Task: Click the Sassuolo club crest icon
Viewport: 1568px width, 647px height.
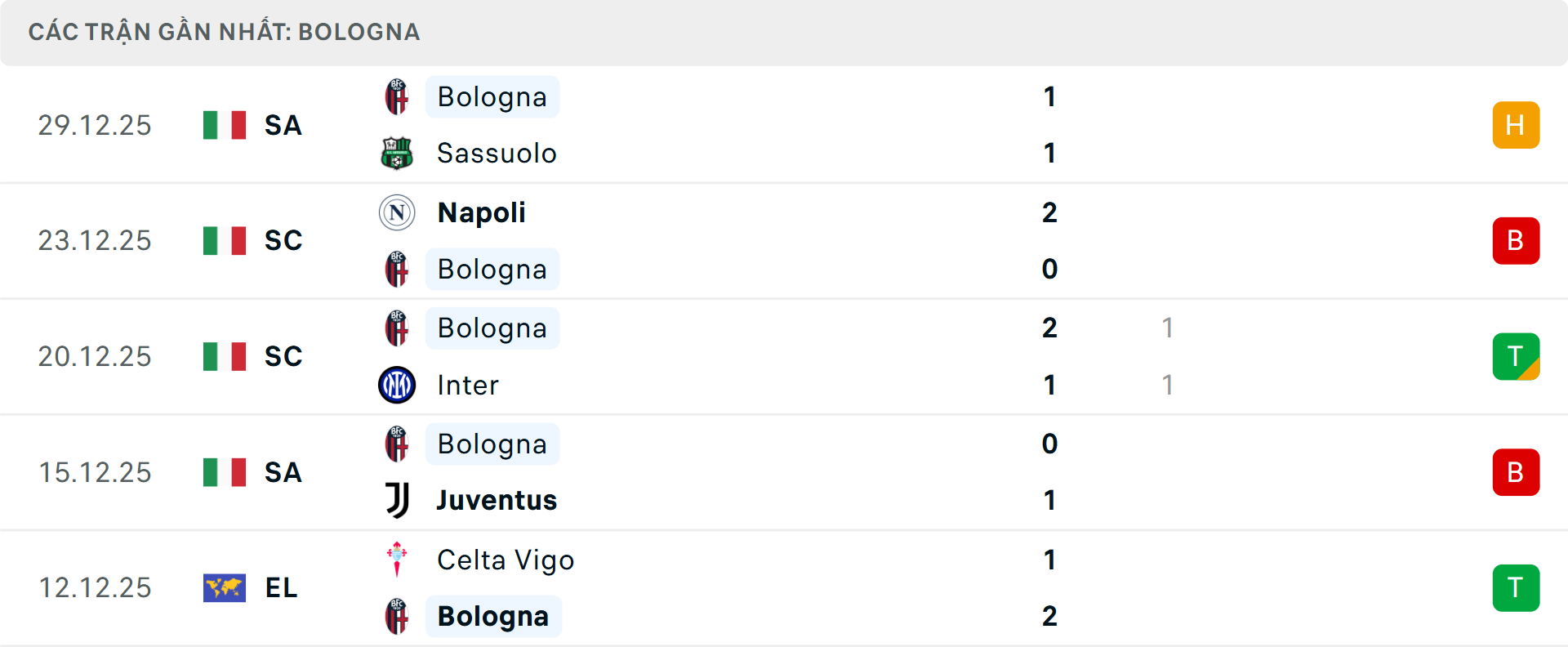Action: tap(397, 154)
